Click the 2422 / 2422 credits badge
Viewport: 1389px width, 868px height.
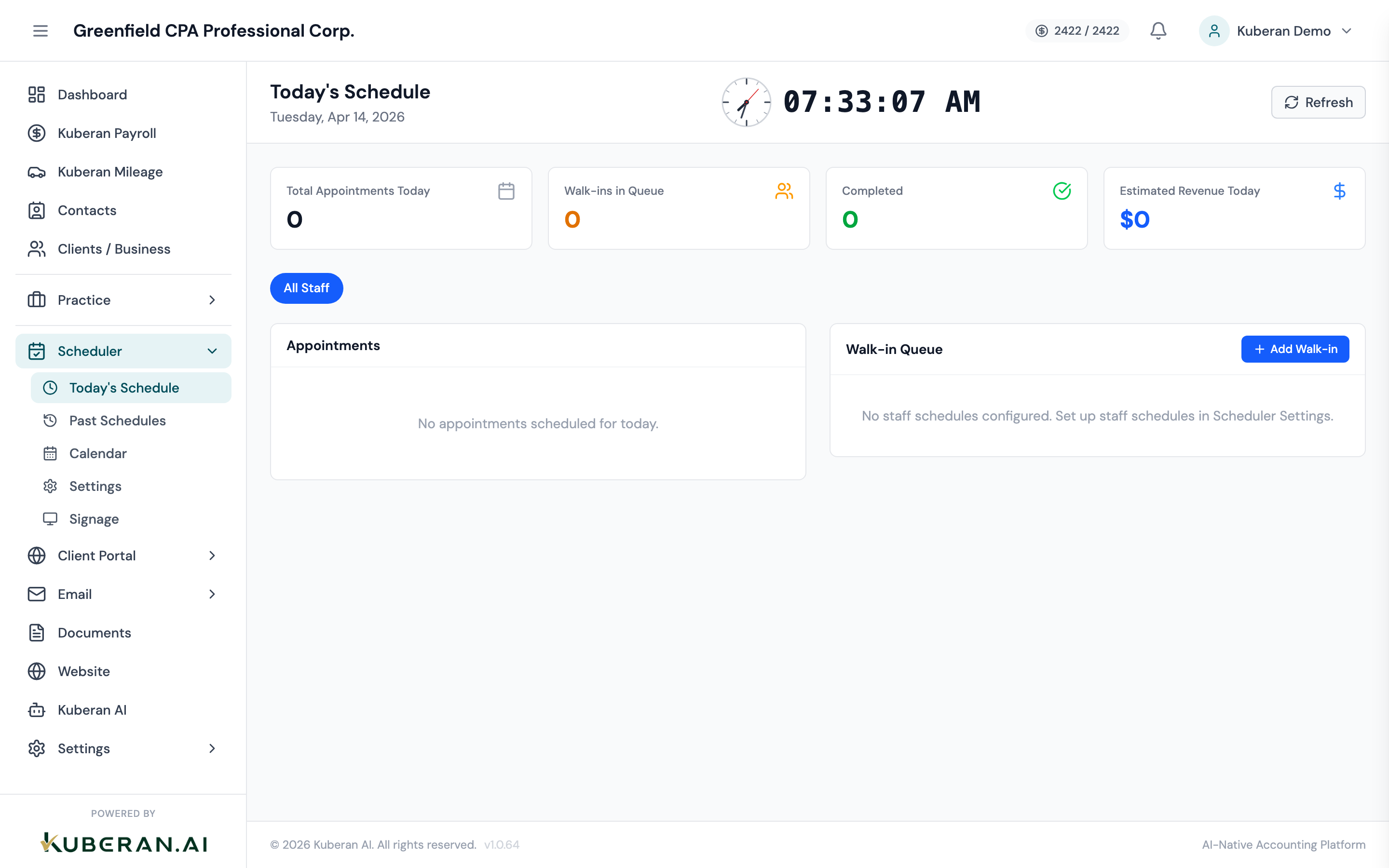pyautogui.click(x=1077, y=30)
